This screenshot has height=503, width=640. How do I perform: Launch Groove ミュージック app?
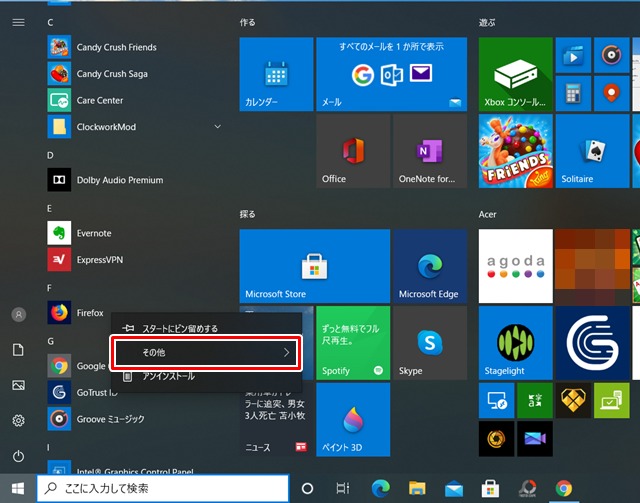(x=135, y=419)
